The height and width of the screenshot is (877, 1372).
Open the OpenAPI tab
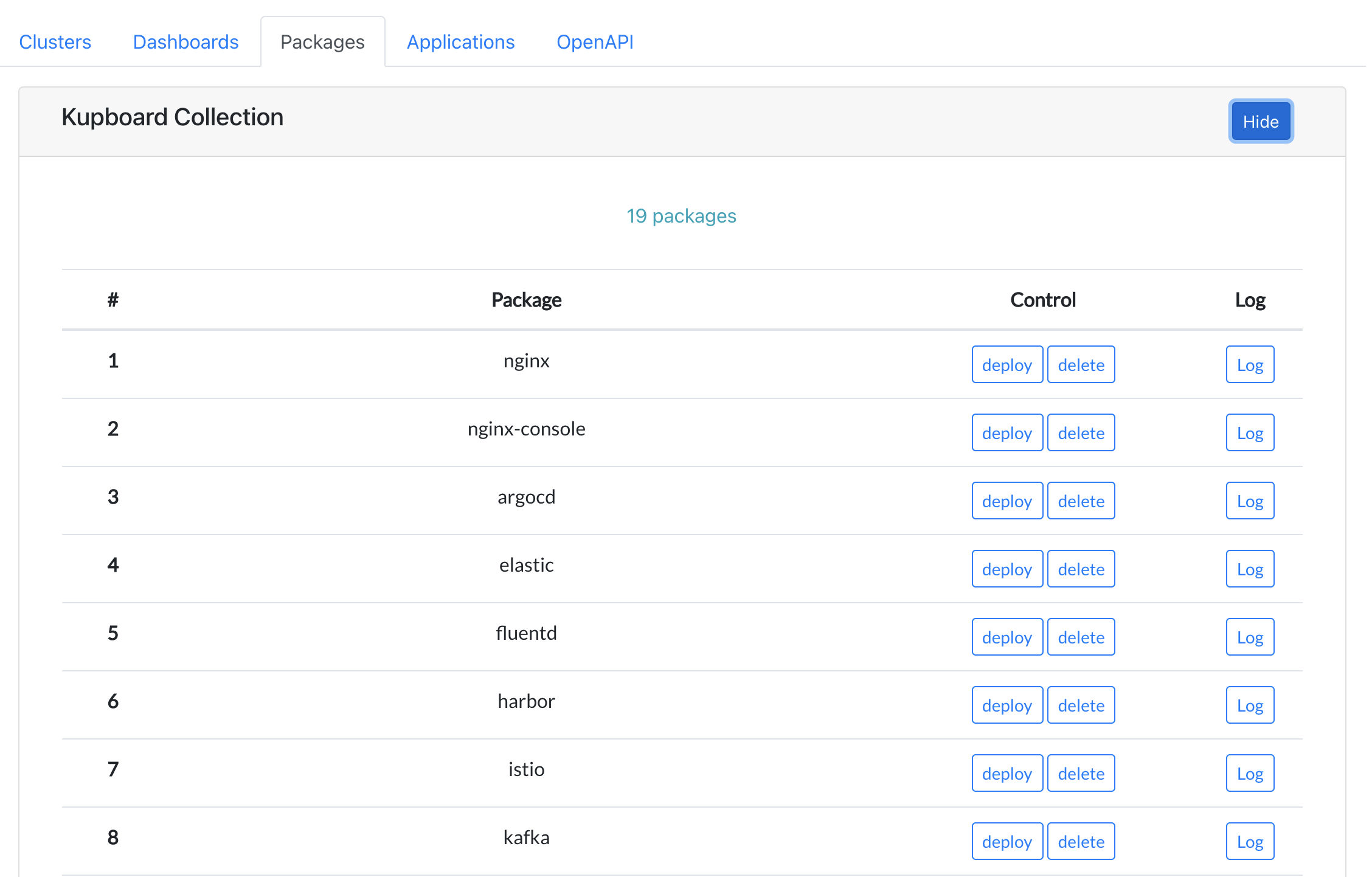point(595,42)
